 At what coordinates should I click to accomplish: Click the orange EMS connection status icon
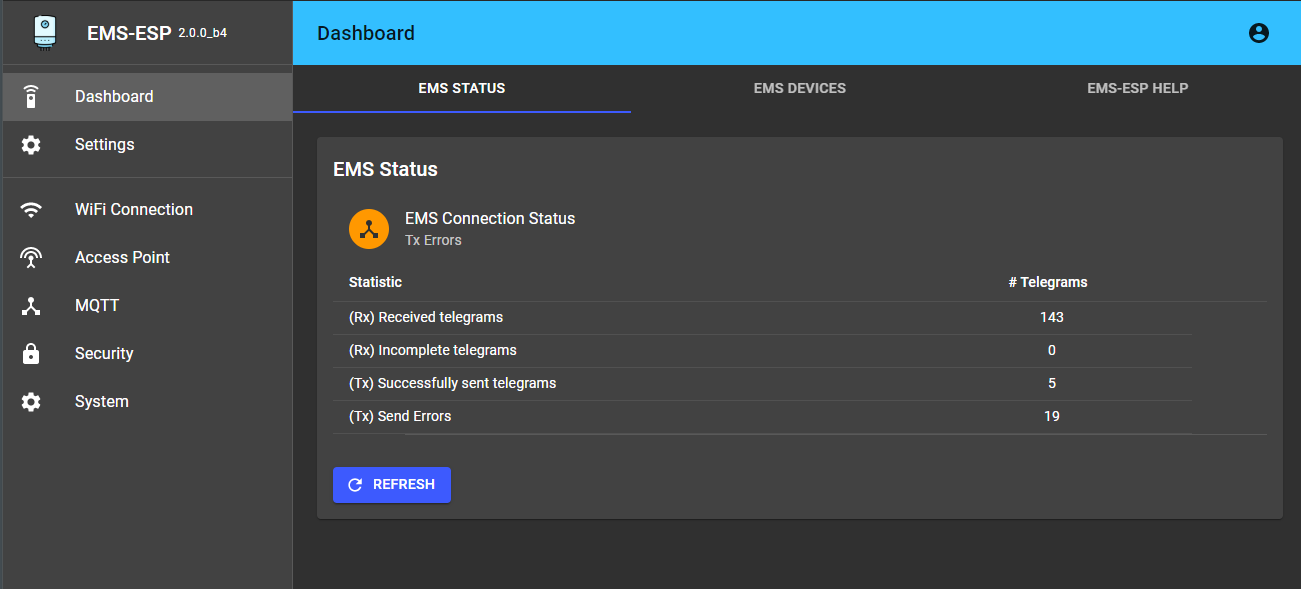click(368, 229)
